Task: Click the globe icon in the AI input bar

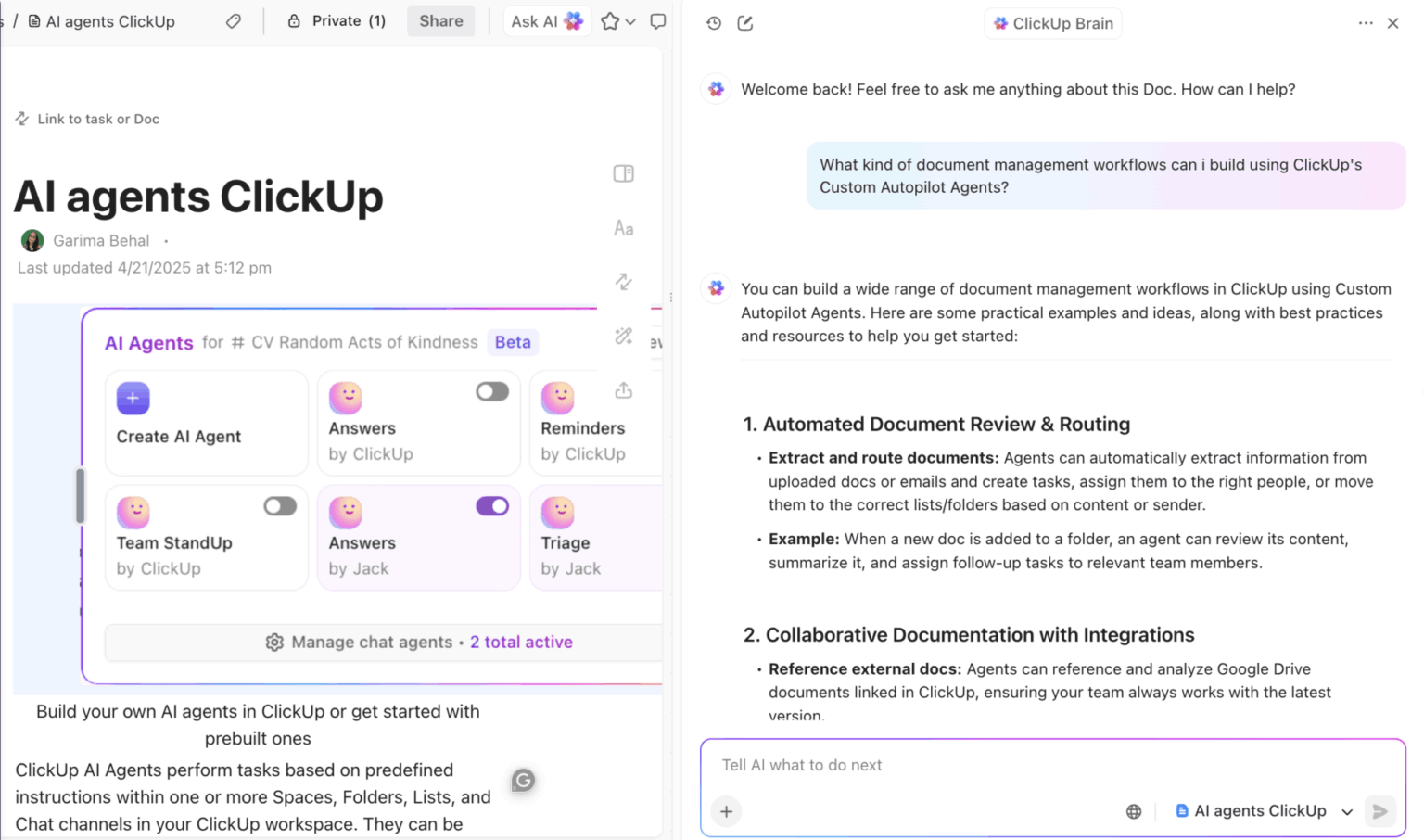Action: coord(1133,810)
